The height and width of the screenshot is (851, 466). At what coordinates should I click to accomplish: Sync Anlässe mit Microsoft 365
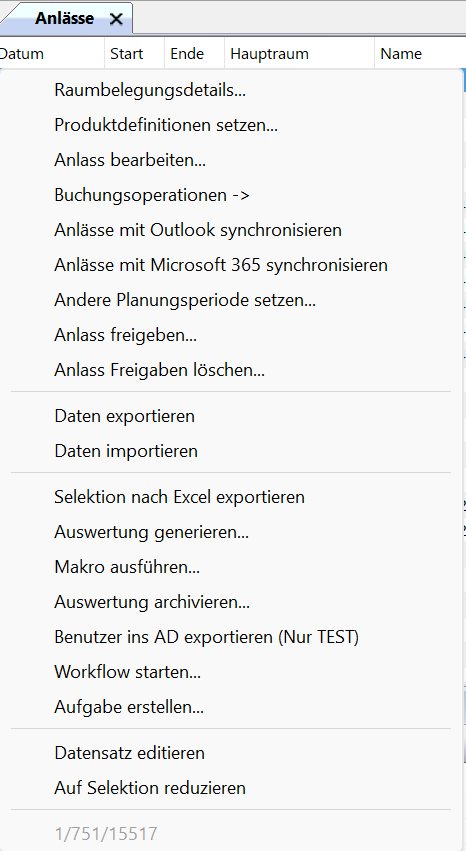click(231, 265)
